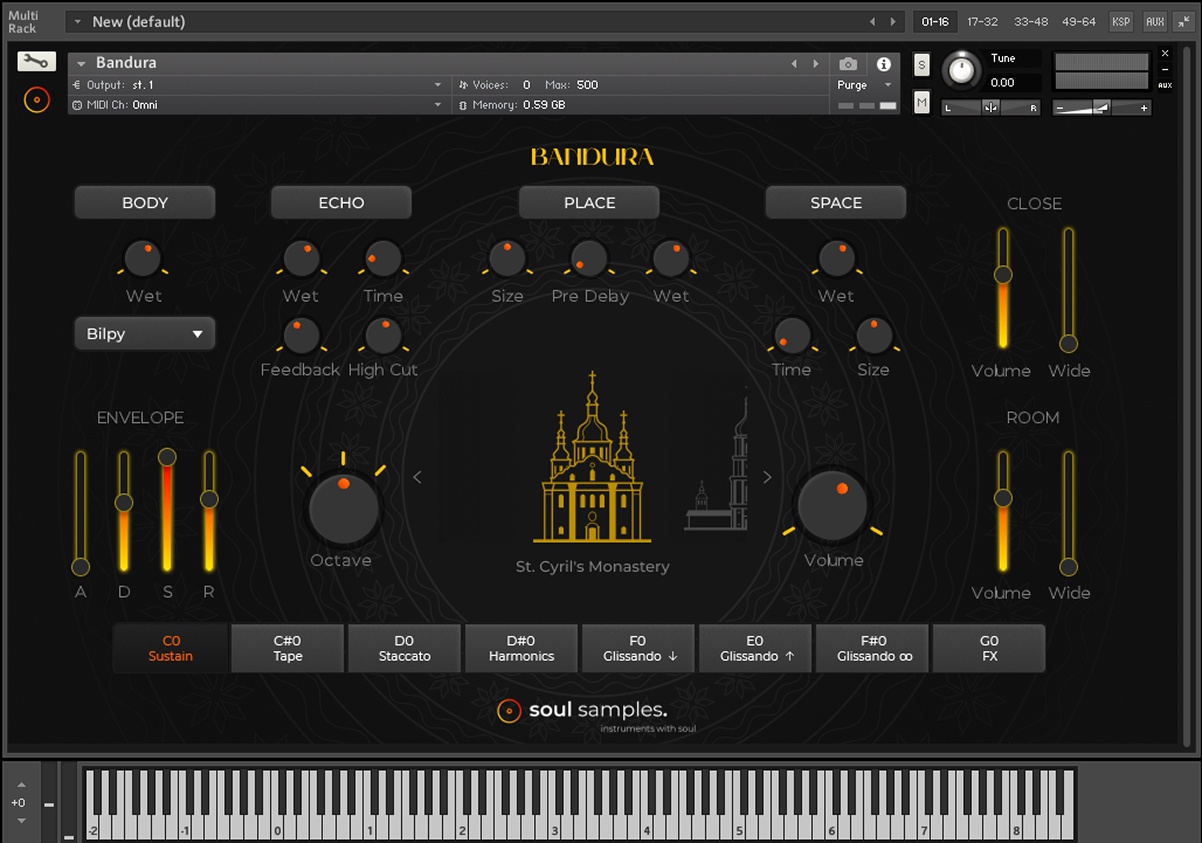Click the large Octave knob

coord(343,508)
